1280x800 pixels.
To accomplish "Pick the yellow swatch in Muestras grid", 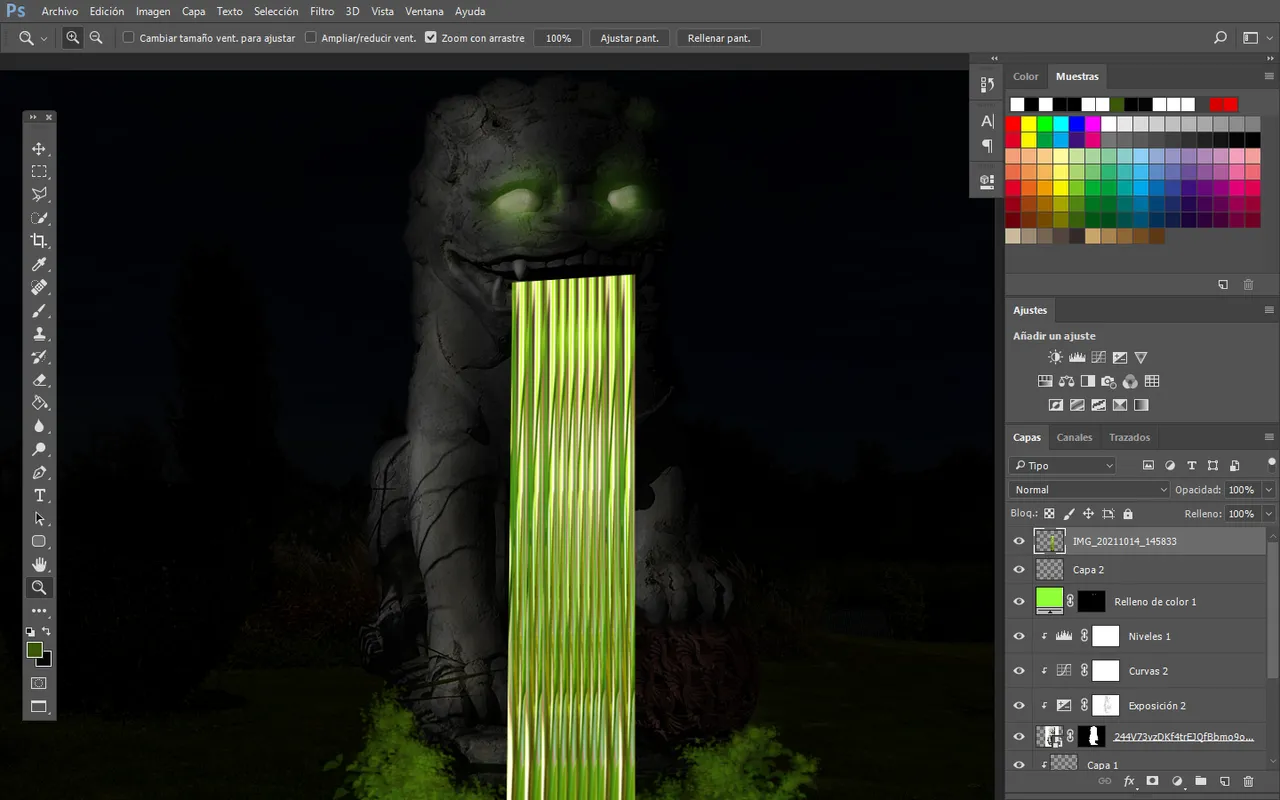I will click(1029, 124).
